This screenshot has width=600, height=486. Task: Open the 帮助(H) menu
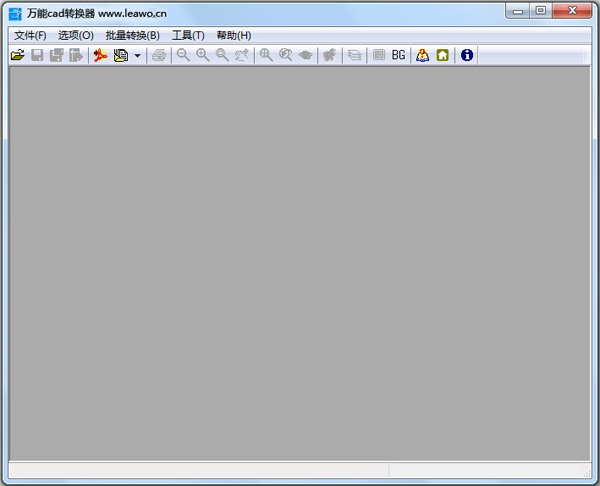tap(234, 36)
